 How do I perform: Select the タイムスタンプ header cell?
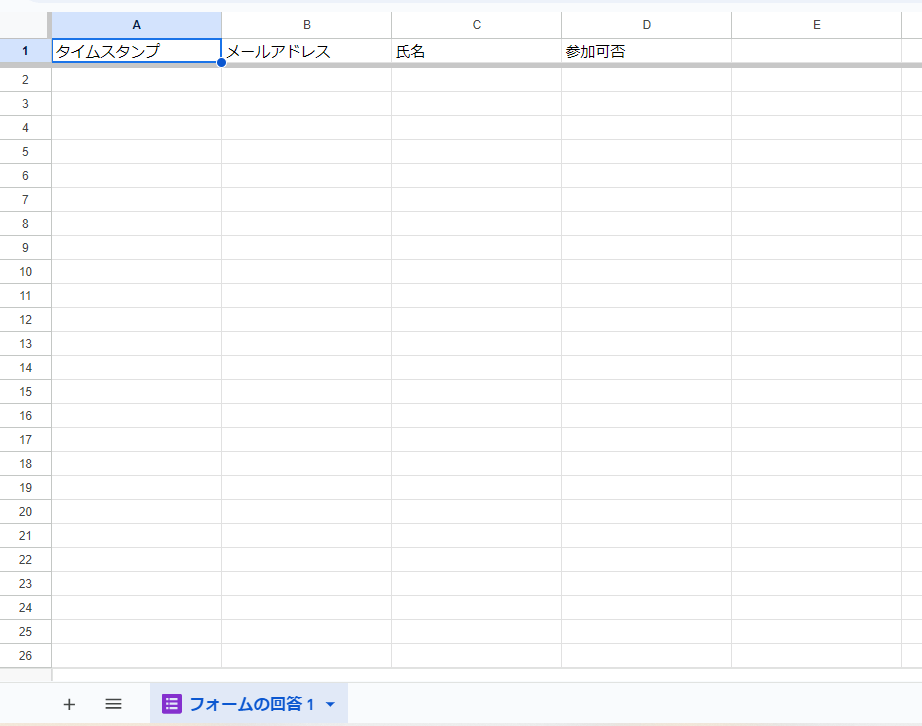click(x=136, y=51)
